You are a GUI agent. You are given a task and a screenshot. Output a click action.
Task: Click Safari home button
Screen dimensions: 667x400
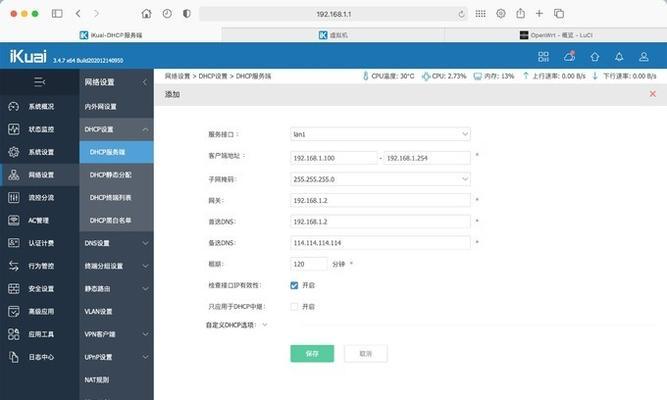click(x=146, y=14)
